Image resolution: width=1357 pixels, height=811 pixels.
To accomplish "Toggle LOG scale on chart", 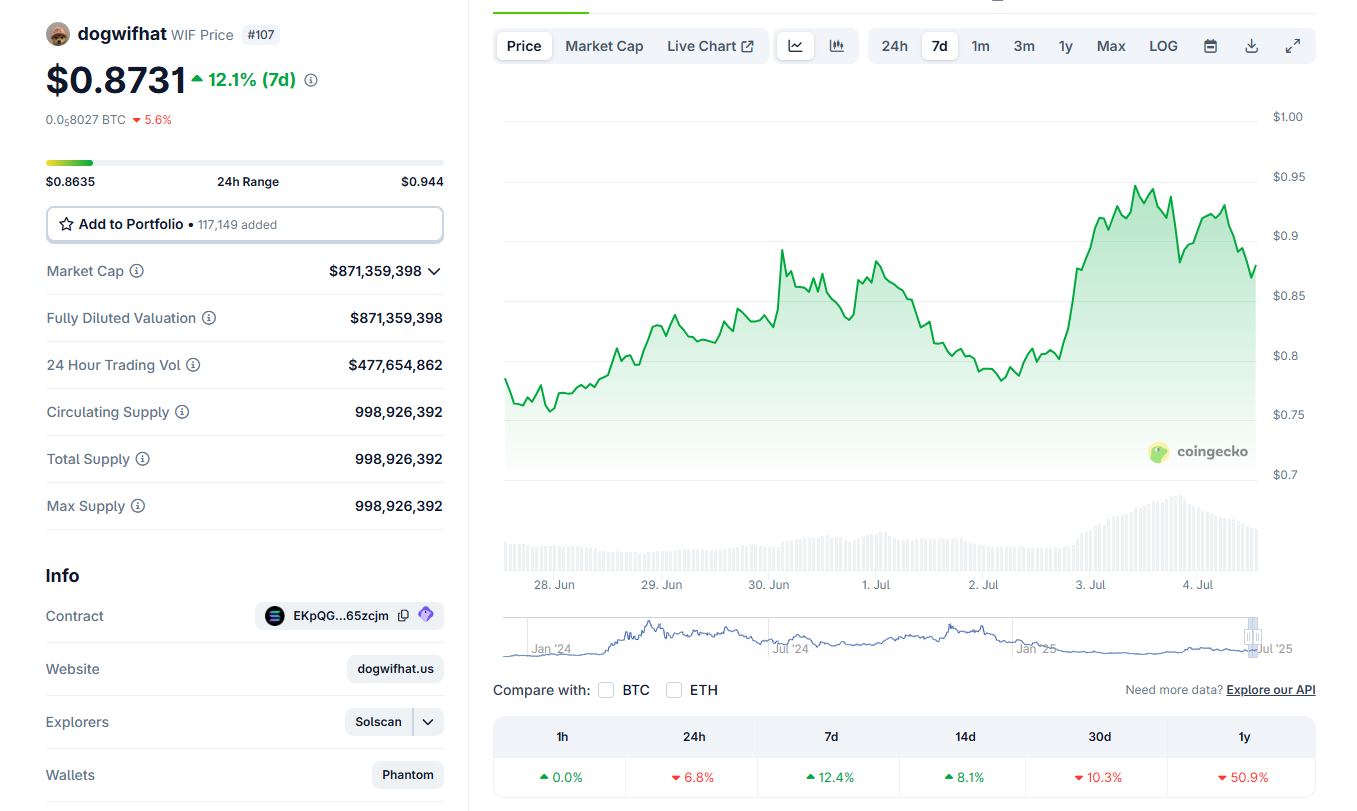I will point(1164,46).
